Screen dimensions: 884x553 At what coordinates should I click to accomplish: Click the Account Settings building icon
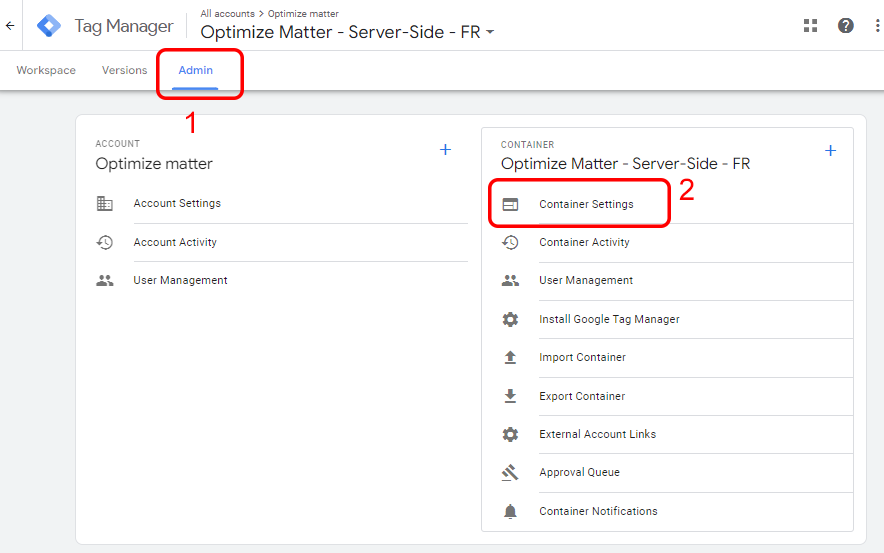click(x=105, y=203)
